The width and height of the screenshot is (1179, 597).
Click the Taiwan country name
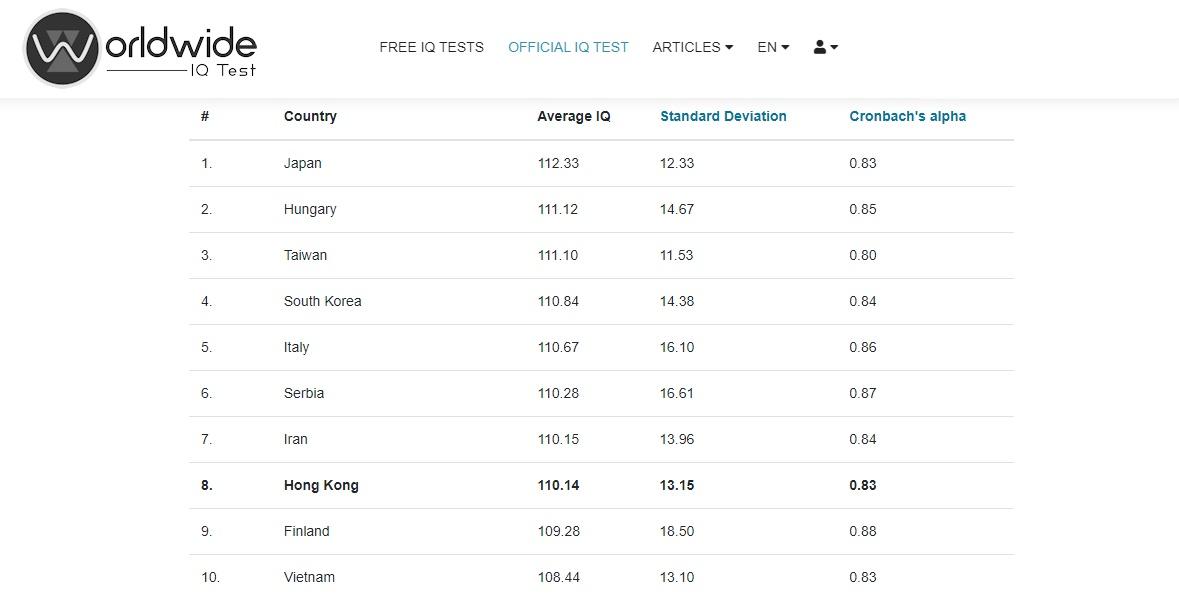305,255
